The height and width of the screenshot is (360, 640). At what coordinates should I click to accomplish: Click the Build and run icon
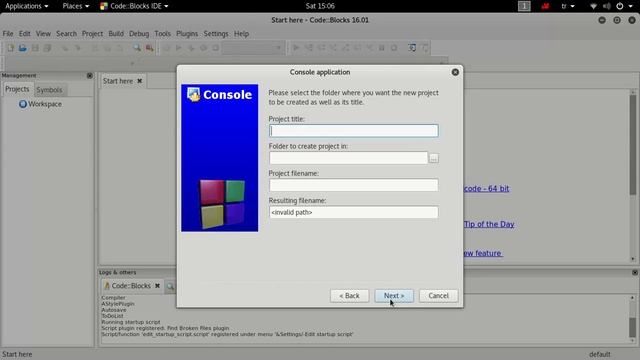tap(191, 48)
